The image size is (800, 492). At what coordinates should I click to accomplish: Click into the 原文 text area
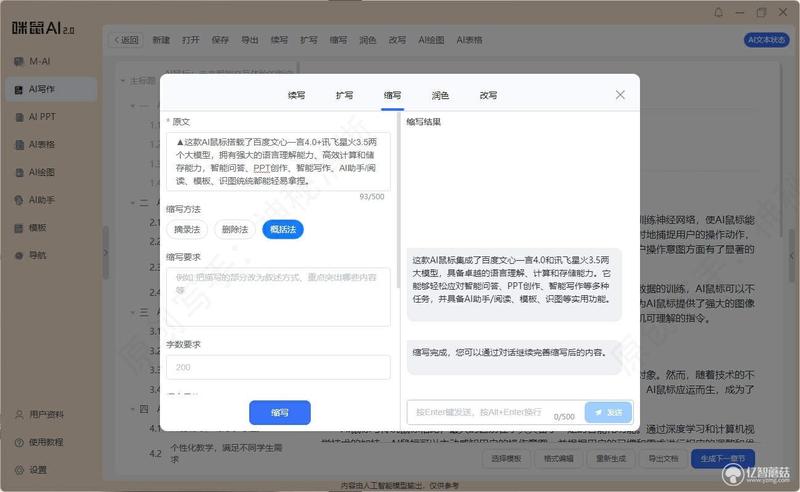pos(278,161)
